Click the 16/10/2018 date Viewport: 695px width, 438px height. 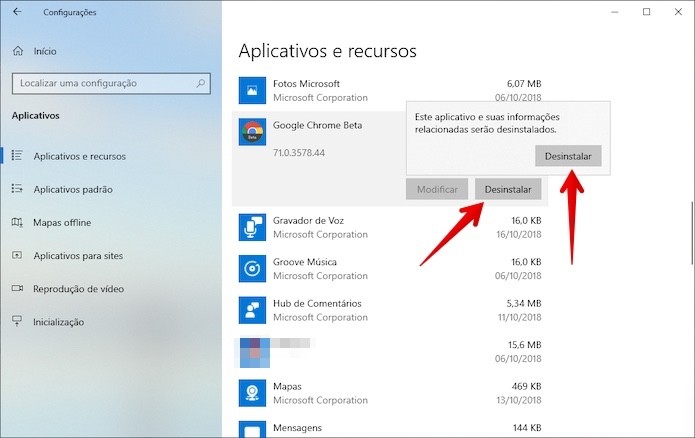519,235
